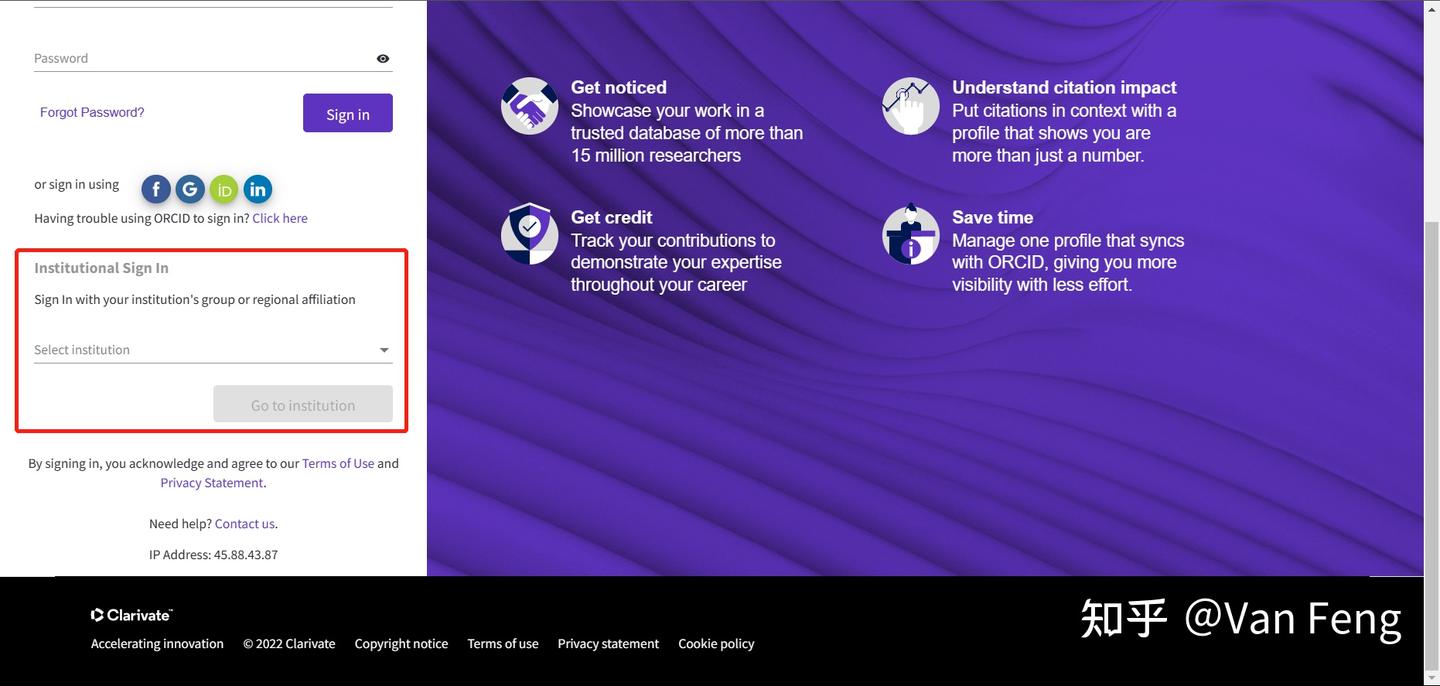Screen dimensions: 1440x686
Task: Open Privacy statement footer link
Action: [608, 643]
